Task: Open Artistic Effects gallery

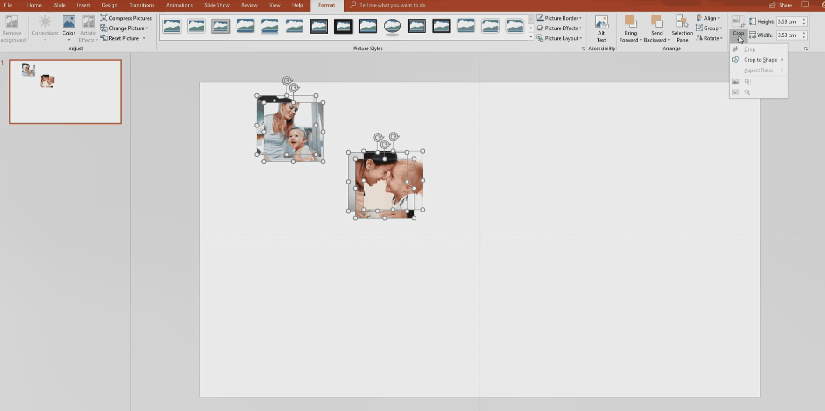Action: coord(88,29)
